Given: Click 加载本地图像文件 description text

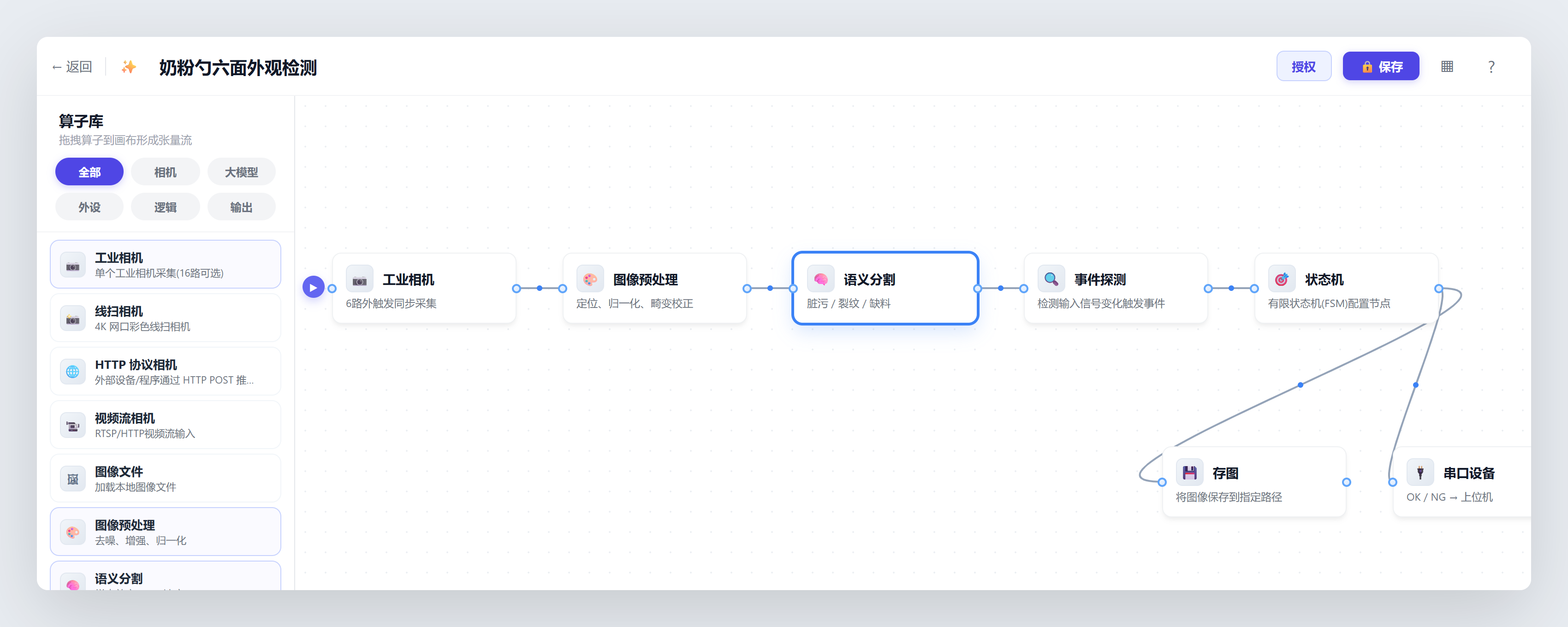Looking at the screenshot, I should coord(135,487).
